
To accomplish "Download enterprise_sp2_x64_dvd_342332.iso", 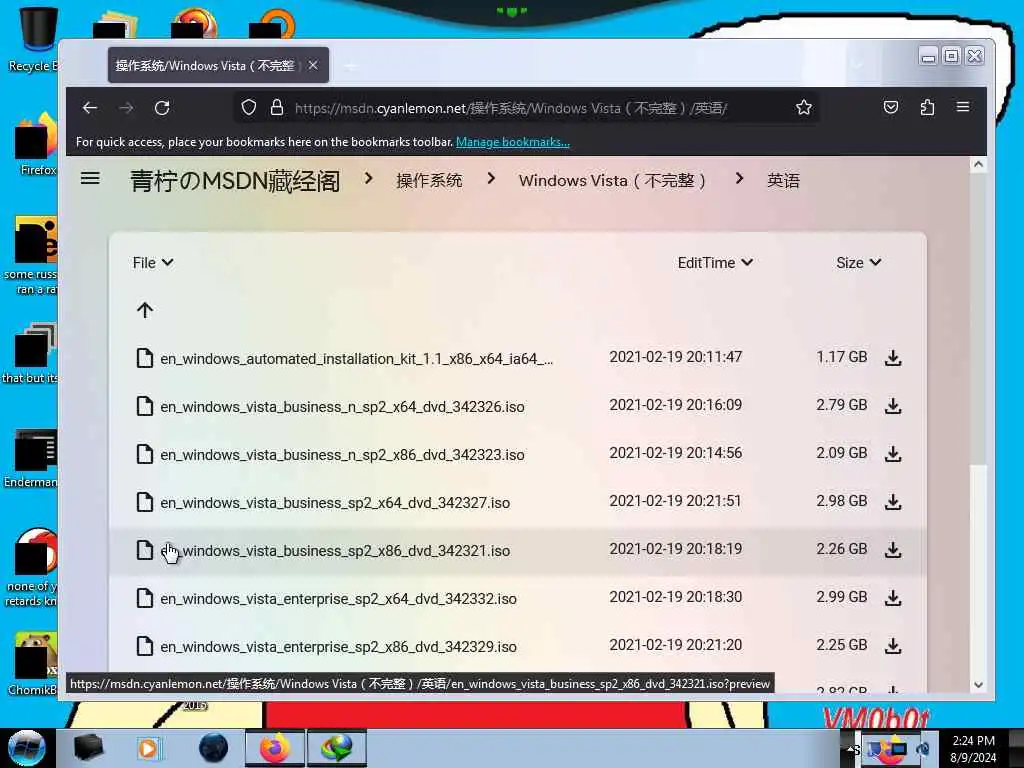I will (x=893, y=598).
